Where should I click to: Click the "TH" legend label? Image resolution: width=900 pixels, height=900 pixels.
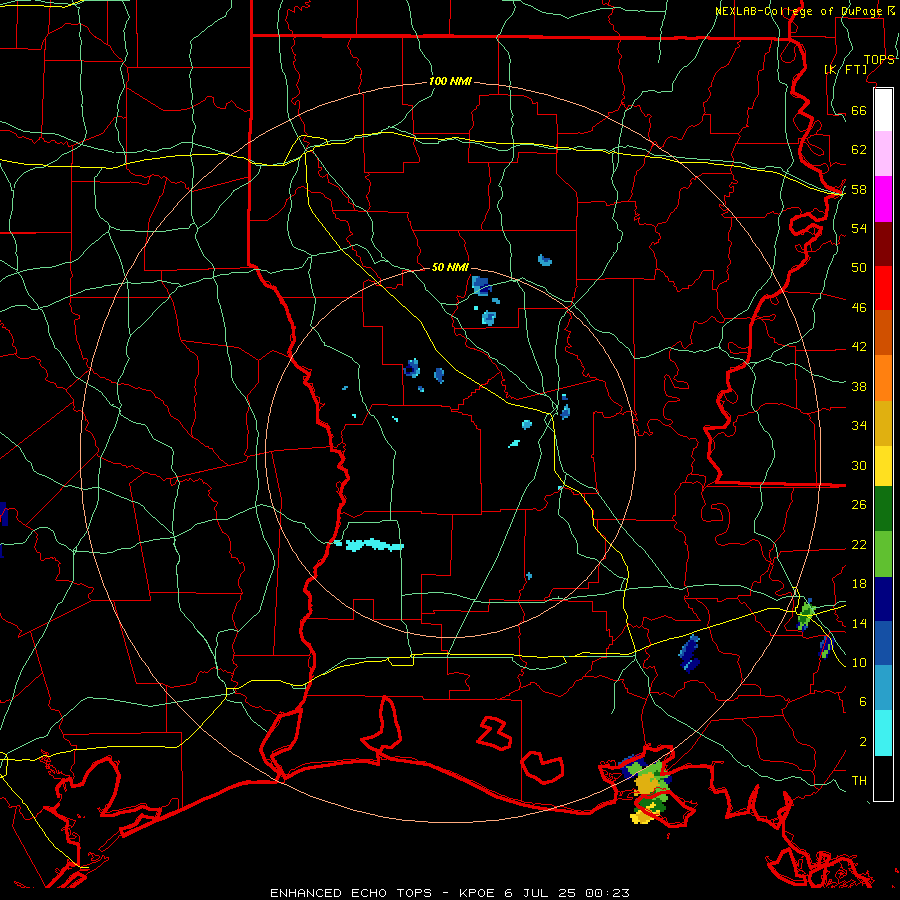point(859,781)
